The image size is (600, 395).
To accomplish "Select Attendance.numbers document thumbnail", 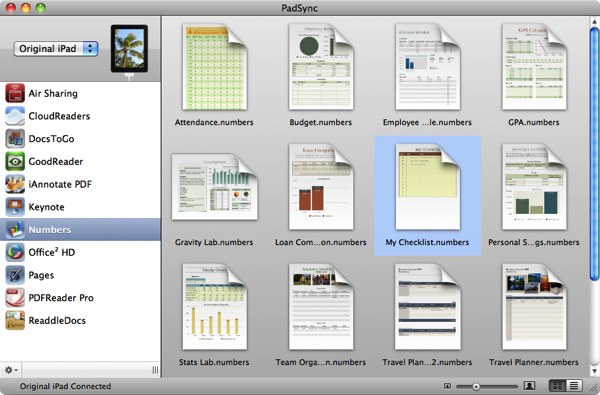I will (214, 67).
